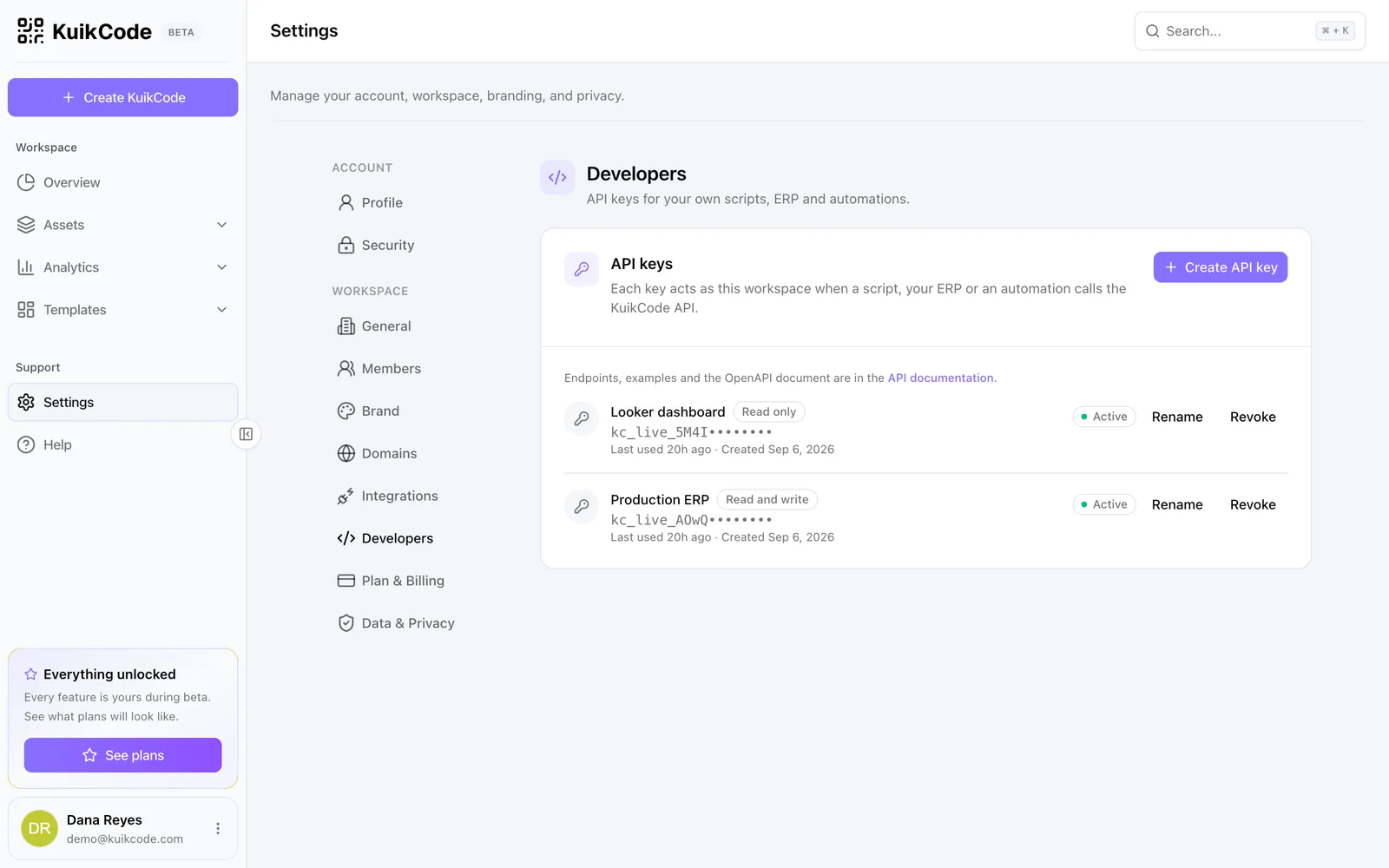The width and height of the screenshot is (1389, 868).
Task: Click the Read only badge
Action: (768, 412)
